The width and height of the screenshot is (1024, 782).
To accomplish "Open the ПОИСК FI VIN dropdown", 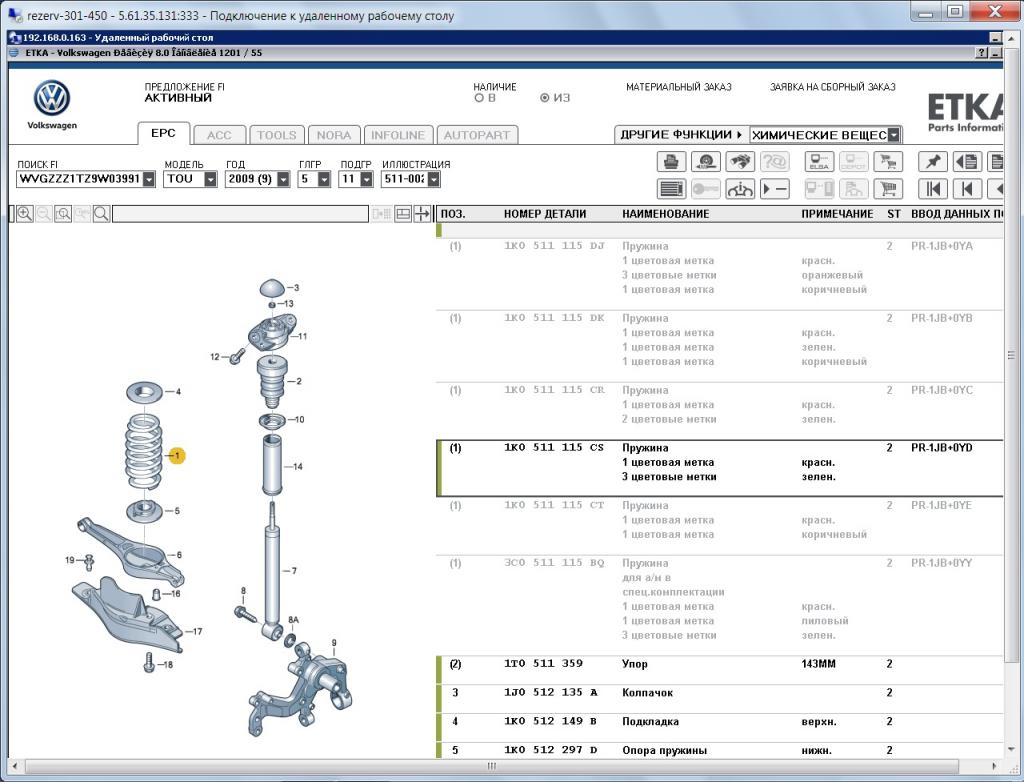I will click(x=149, y=179).
